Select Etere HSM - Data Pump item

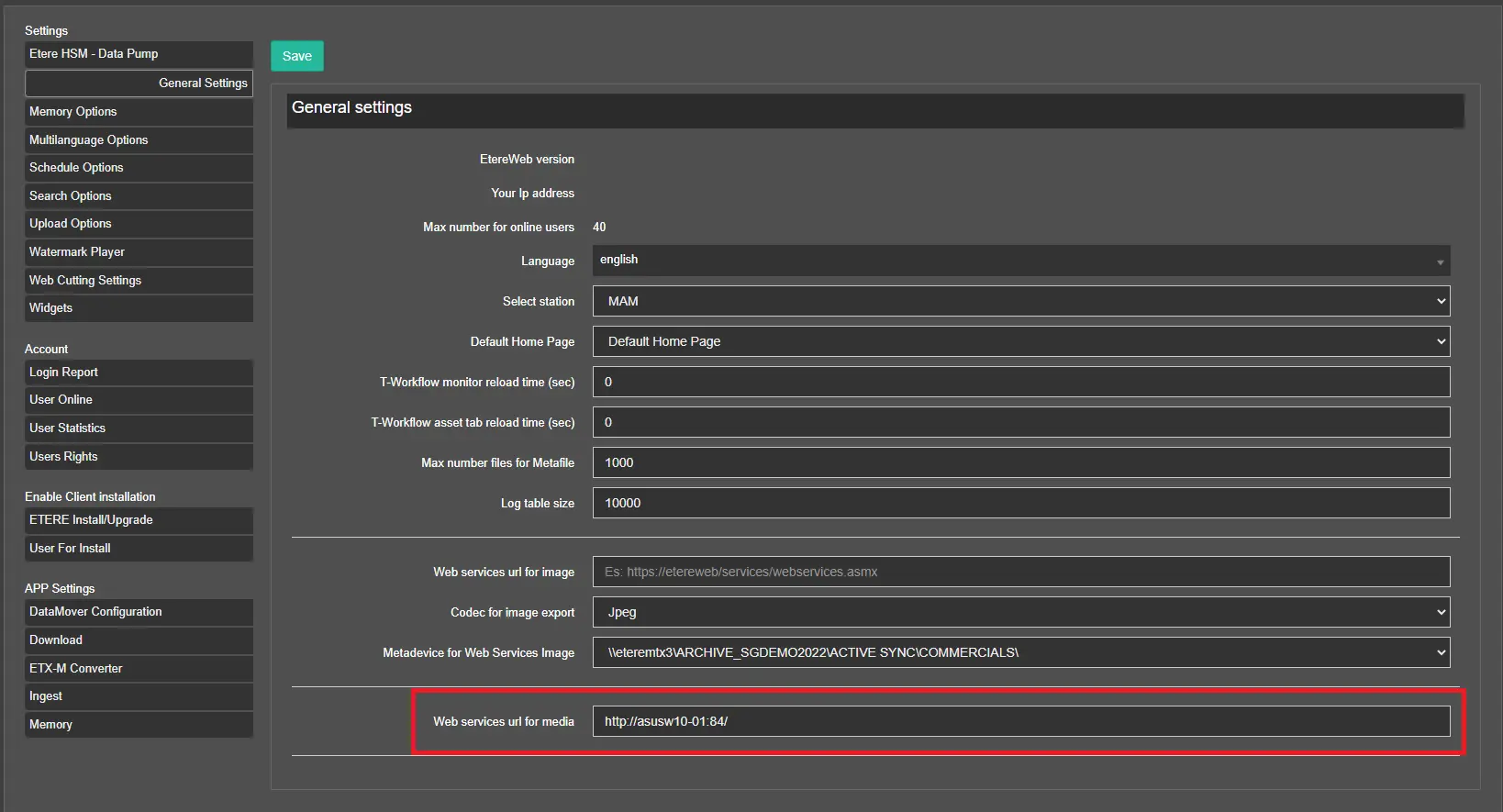coord(139,54)
